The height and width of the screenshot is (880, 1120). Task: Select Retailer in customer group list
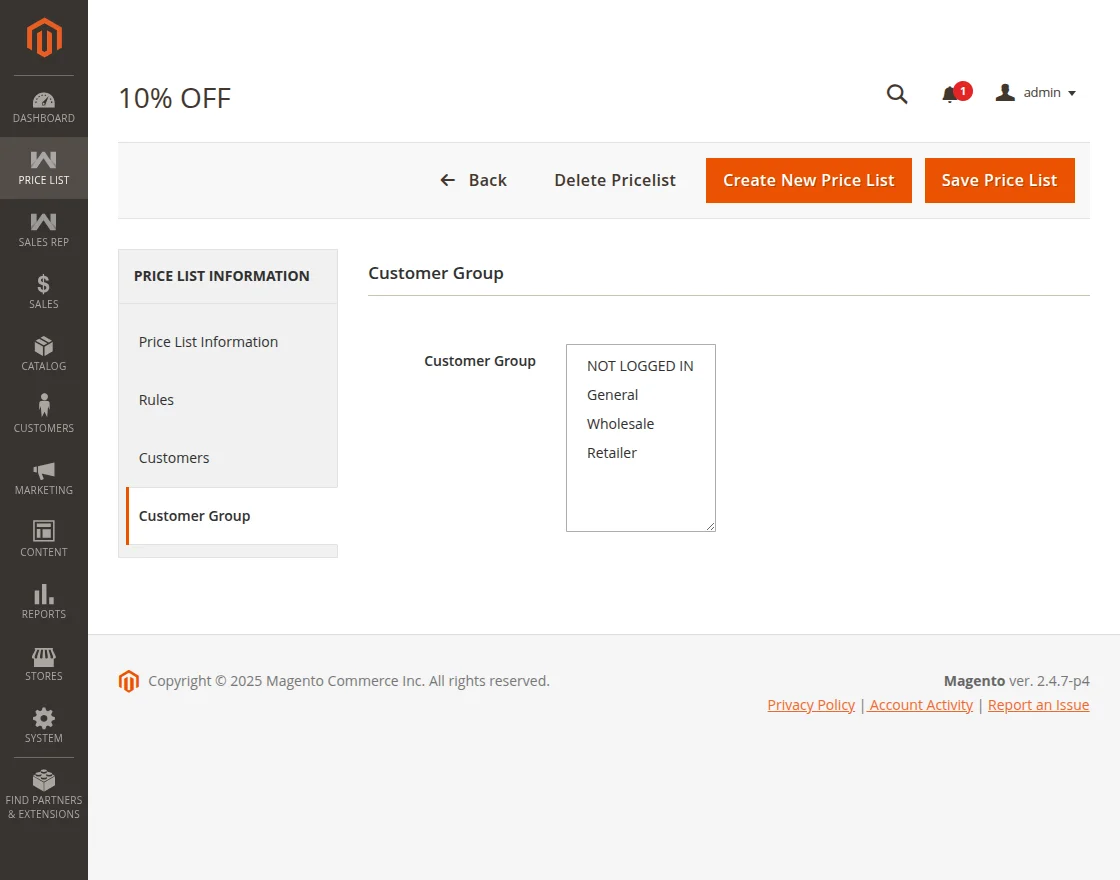640,453
